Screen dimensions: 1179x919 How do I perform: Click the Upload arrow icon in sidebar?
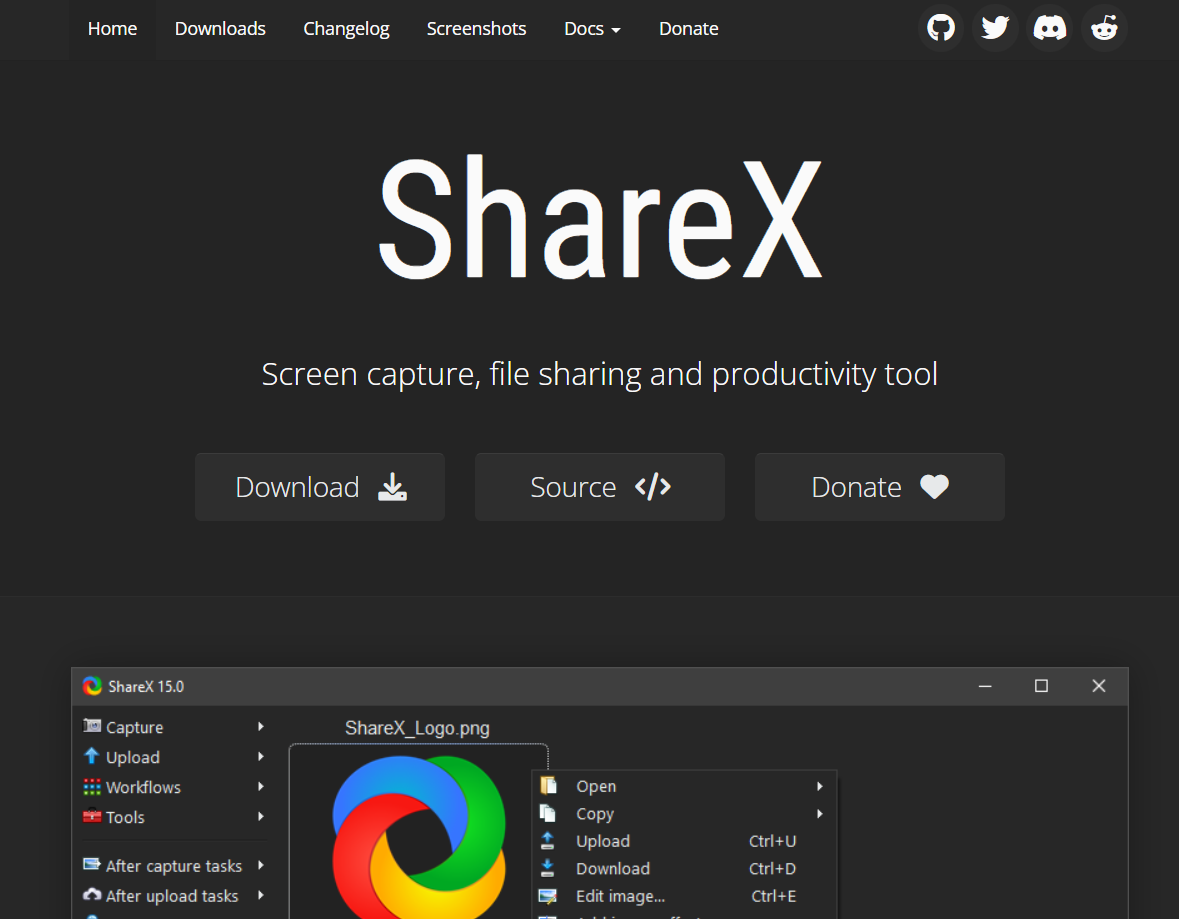click(91, 757)
